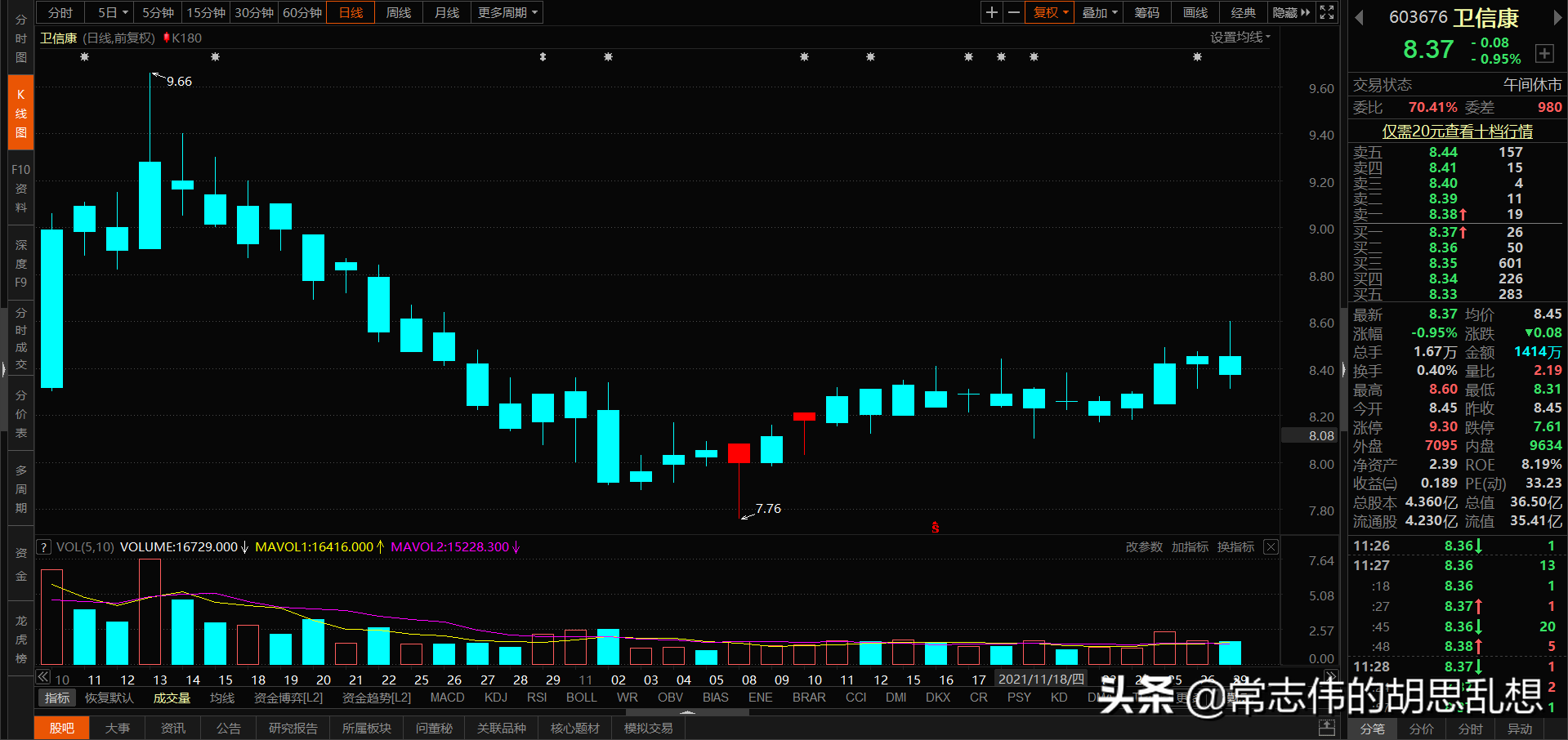Switch to the 周线 weekly tab
Image resolution: width=1568 pixels, height=740 pixels.
coord(398,12)
